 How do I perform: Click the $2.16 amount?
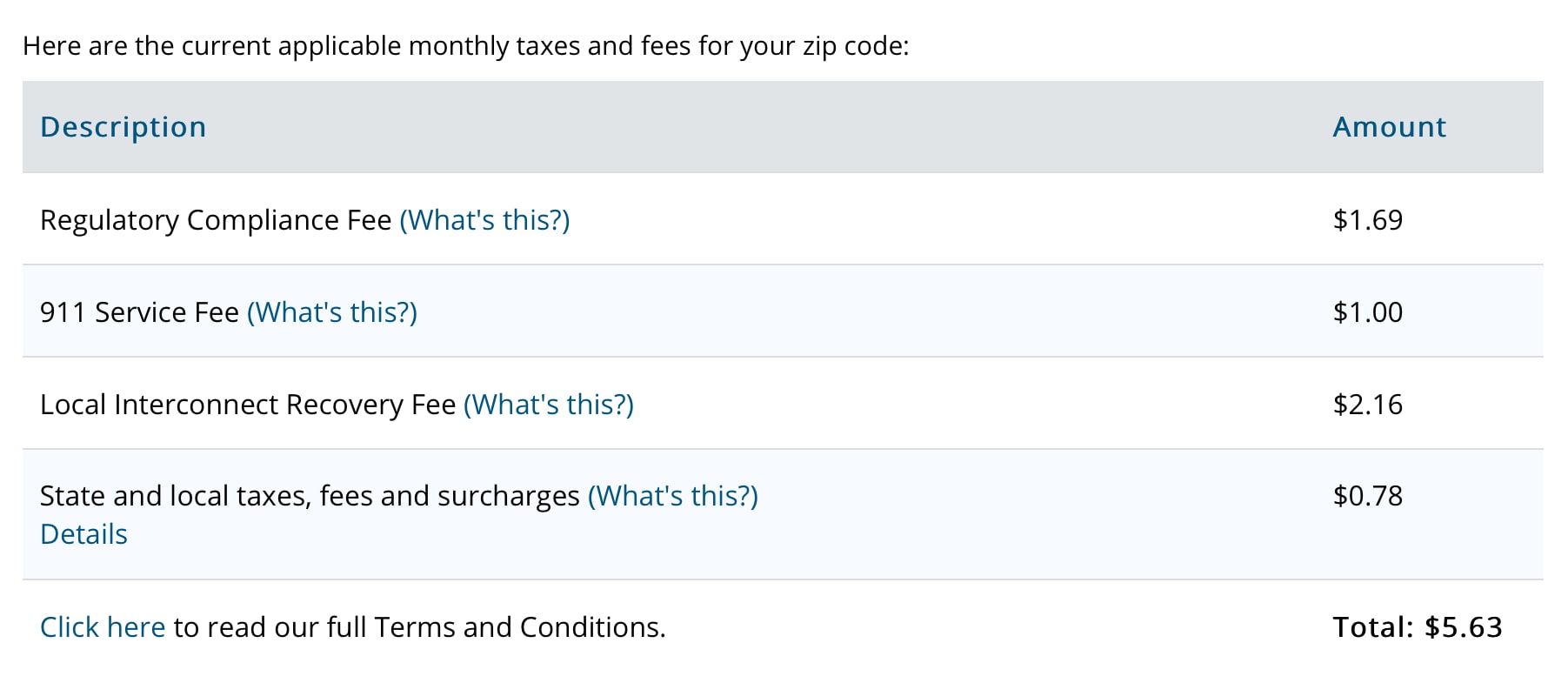coord(1368,405)
